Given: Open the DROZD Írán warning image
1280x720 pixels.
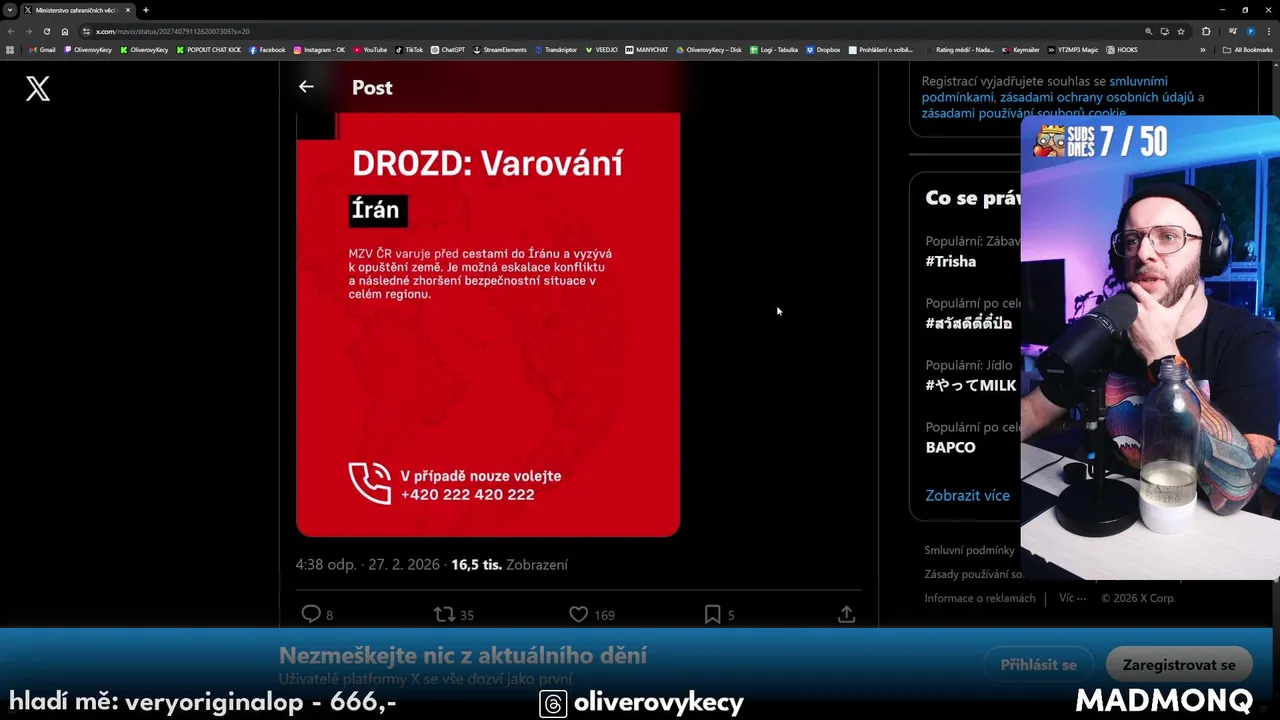Looking at the screenshot, I should pos(488,325).
